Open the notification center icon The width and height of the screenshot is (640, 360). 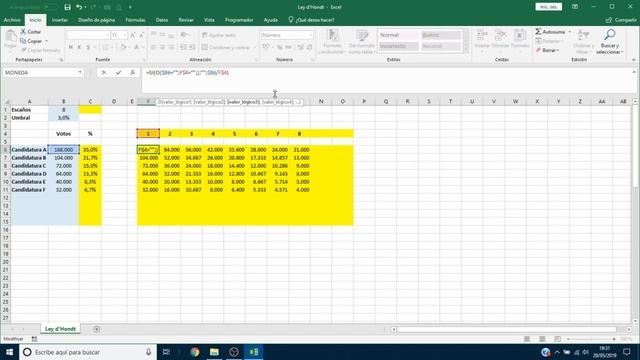pos(627,352)
